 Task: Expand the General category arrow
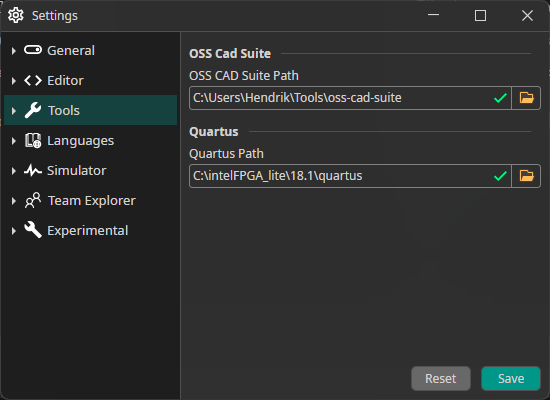(14, 51)
